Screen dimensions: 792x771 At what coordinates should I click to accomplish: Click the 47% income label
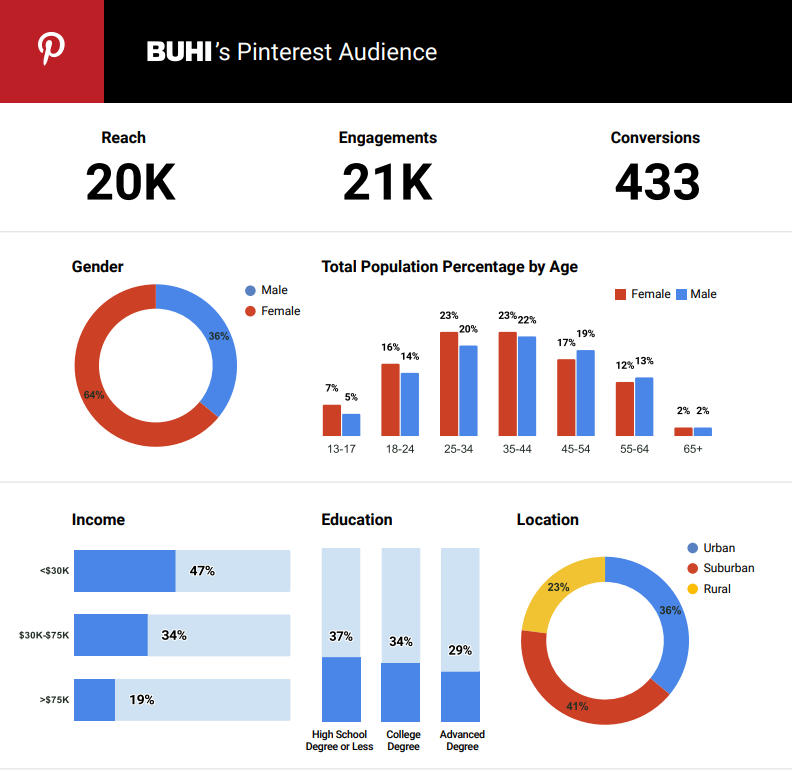202,571
